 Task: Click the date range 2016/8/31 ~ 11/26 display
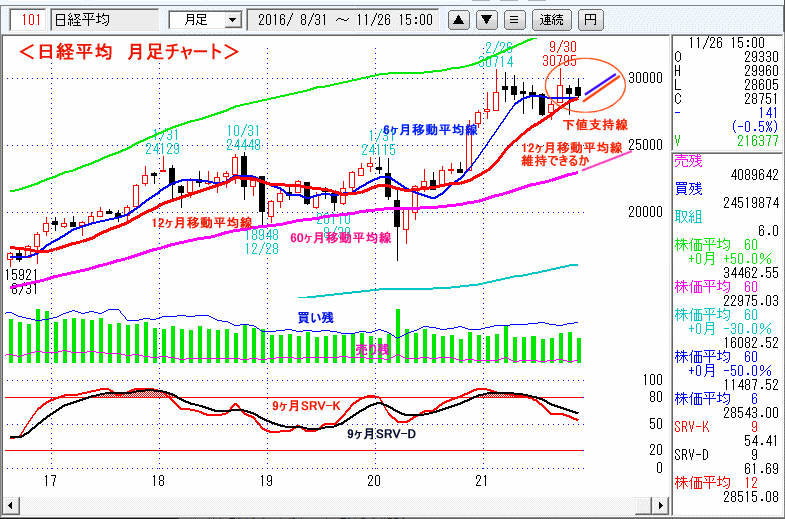tap(344, 19)
